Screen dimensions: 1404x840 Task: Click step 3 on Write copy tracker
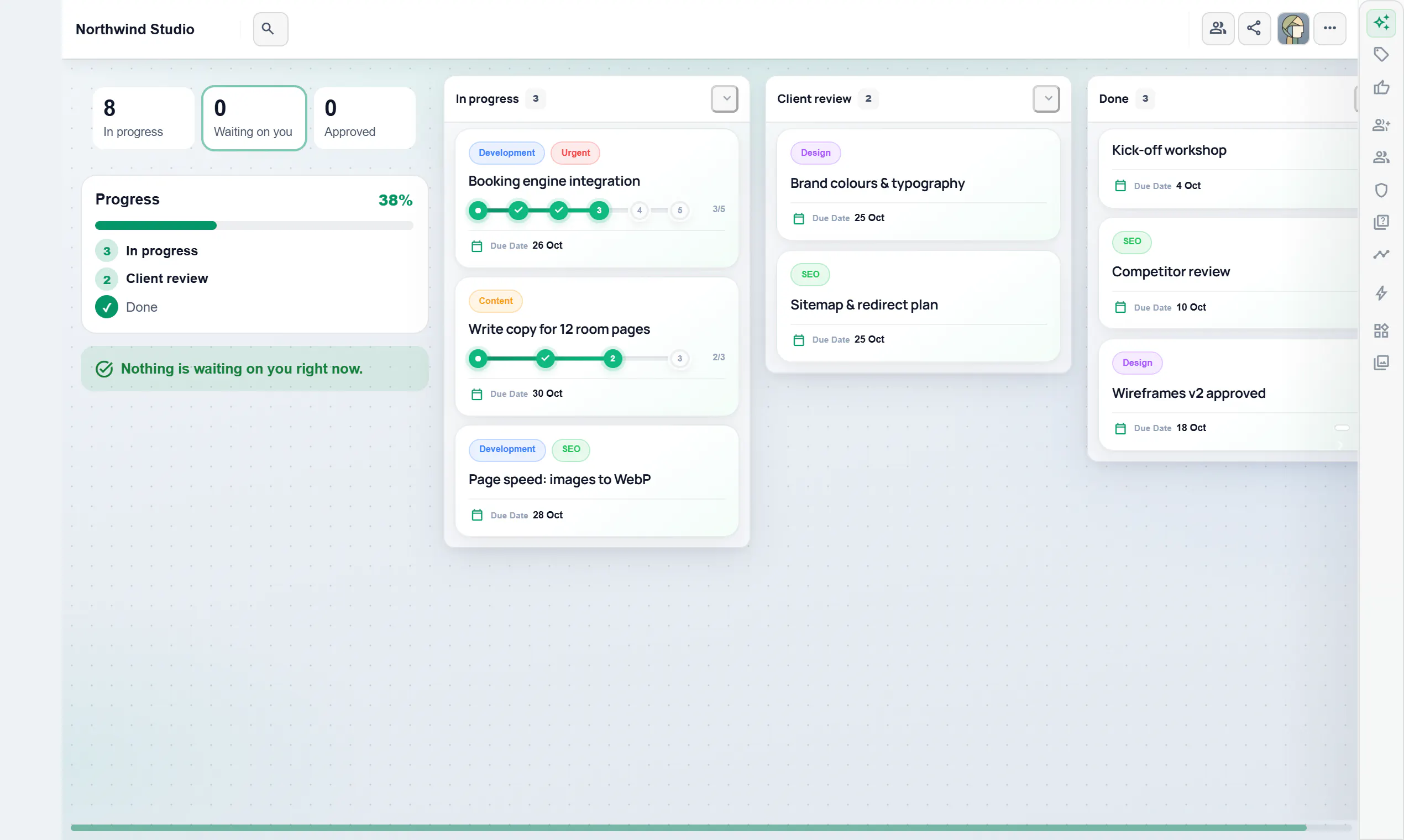(x=680, y=359)
